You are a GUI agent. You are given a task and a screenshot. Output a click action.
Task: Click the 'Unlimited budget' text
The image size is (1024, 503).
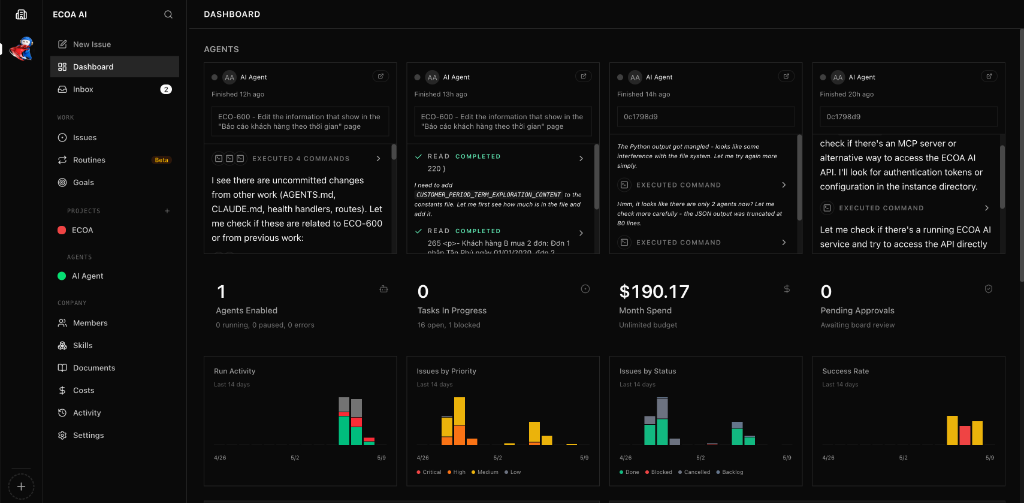648,325
